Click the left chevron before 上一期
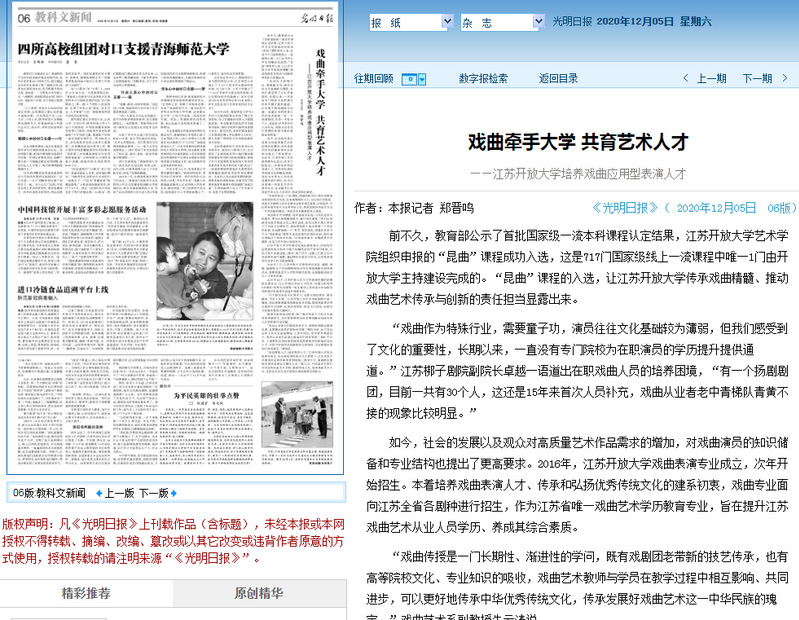Viewport: 799px width, 620px height. tap(685, 78)
